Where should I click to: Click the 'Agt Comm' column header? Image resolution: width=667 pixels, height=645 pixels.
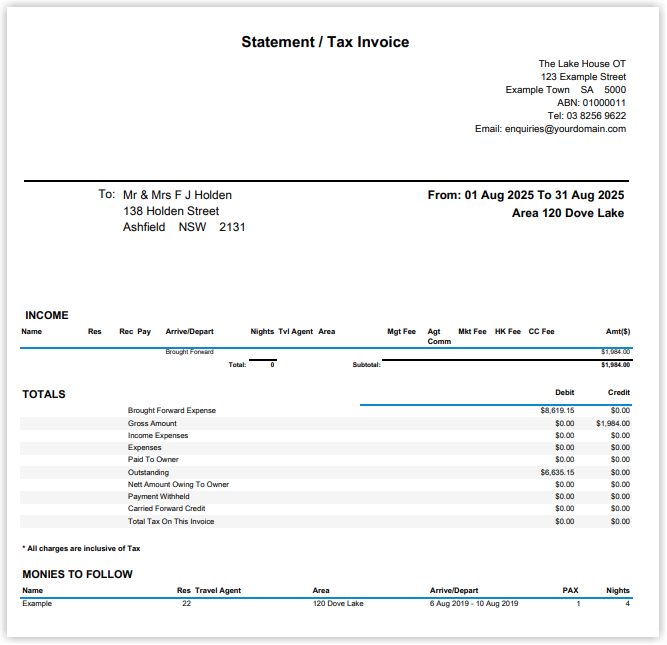pos(439,336)
